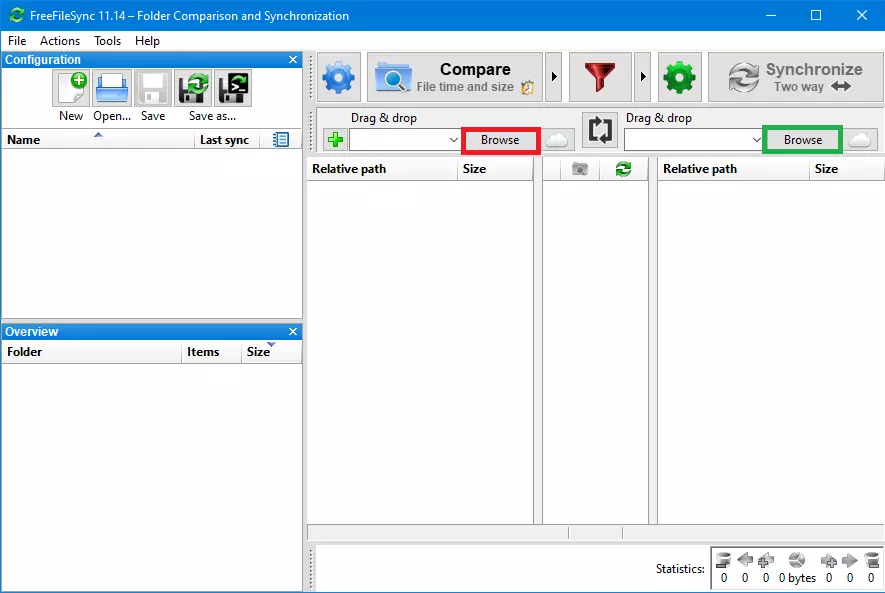Viewport: 885px width, 593px height.
Task: Click the 0 bytes statistics value
Action: tap(797, 578)
